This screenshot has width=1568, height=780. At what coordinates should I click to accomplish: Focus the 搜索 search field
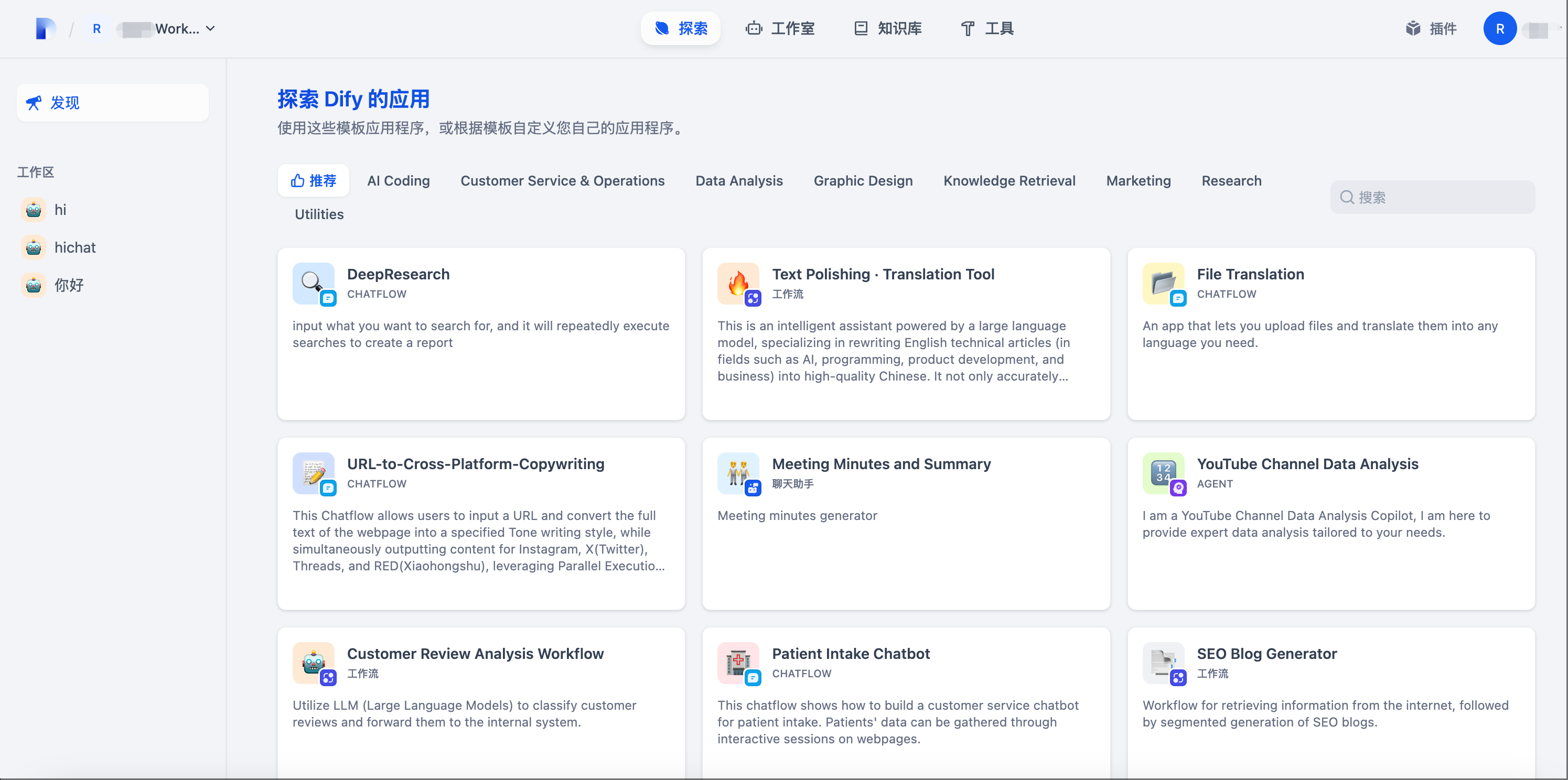[1432, 197]
